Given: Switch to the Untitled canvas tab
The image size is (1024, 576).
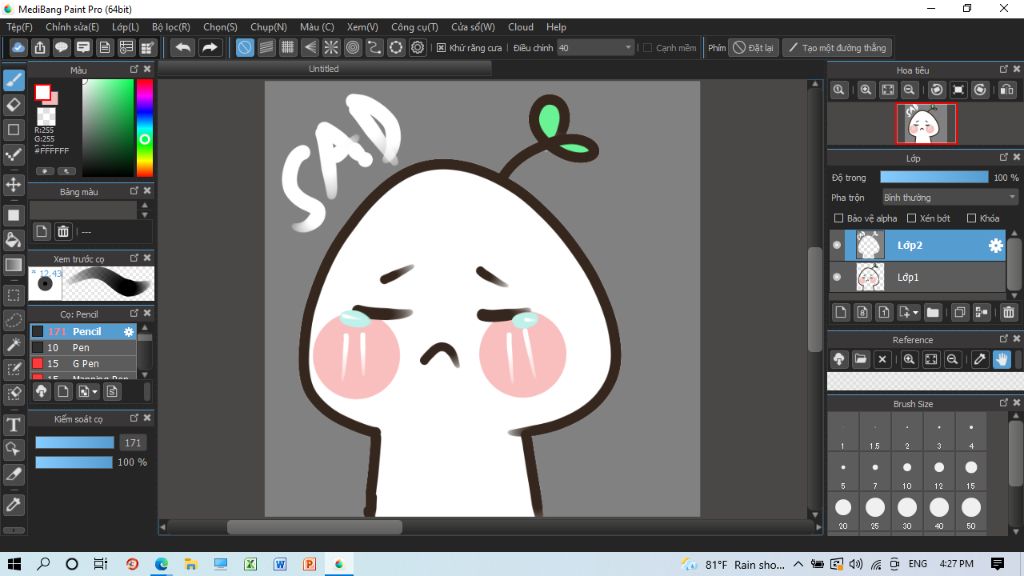Looking at the screenshot, I should [x=324, y=69].
